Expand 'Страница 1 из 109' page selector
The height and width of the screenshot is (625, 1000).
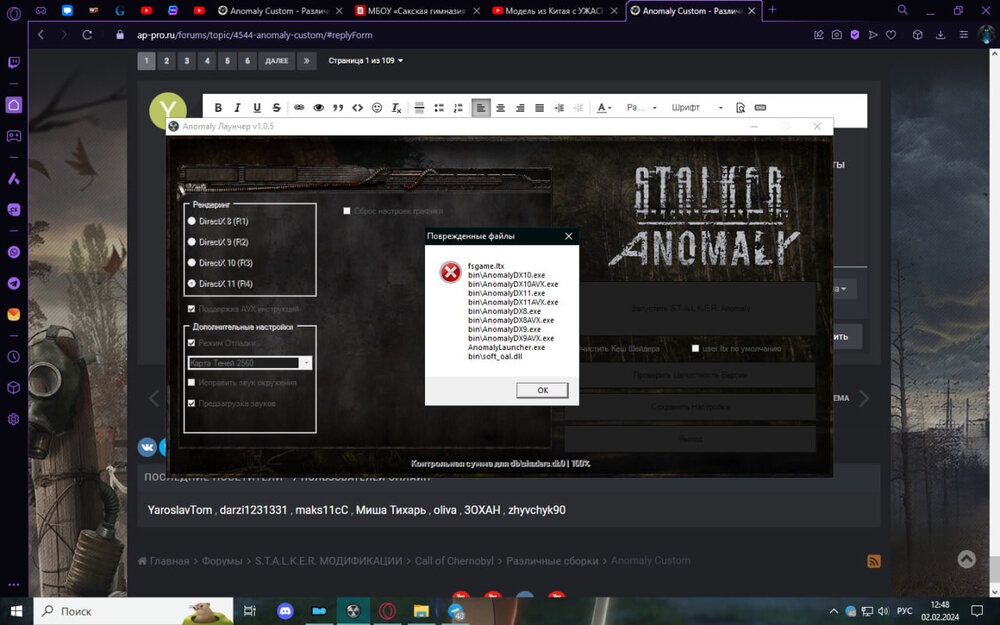[366, 61]
